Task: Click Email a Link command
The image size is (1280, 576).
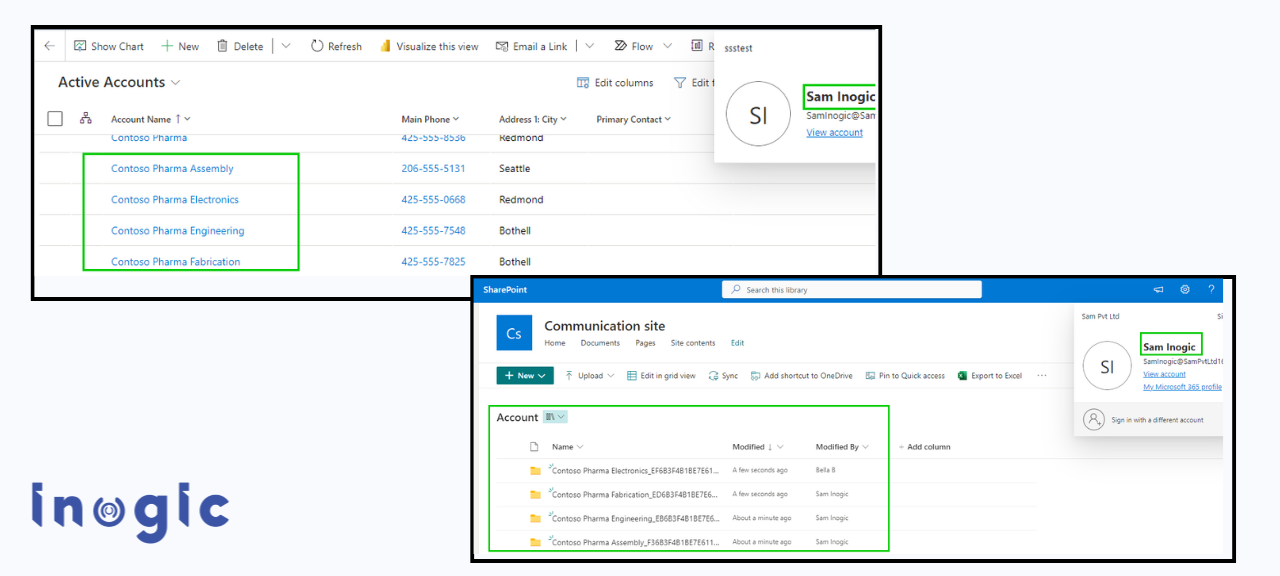Action: [x=531, y=46]
